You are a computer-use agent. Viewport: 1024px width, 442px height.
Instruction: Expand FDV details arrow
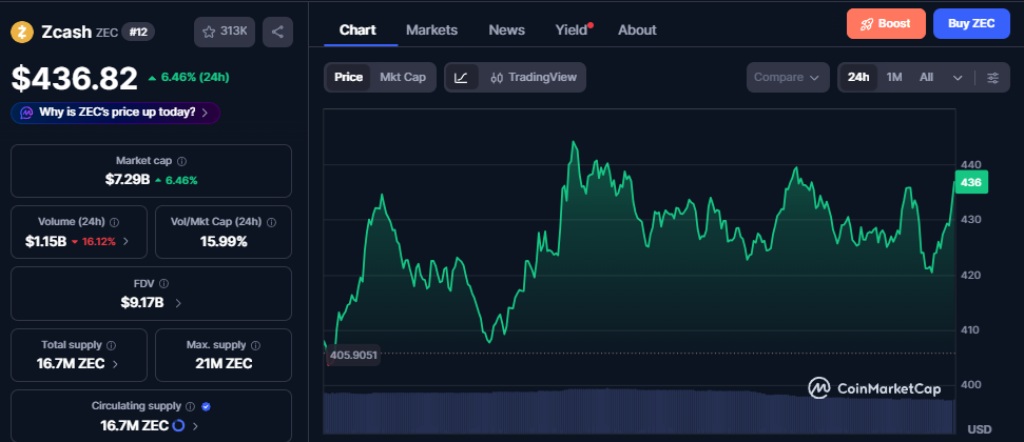[x=178, y=303]
